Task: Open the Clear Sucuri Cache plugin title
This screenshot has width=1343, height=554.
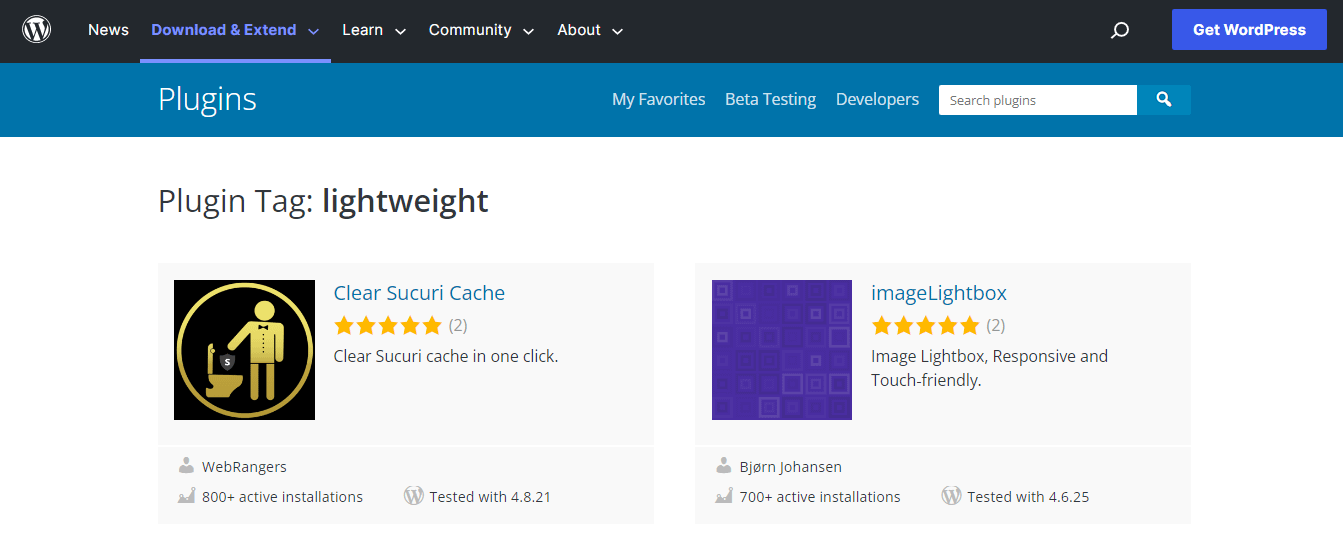Action: pos(419,293)
